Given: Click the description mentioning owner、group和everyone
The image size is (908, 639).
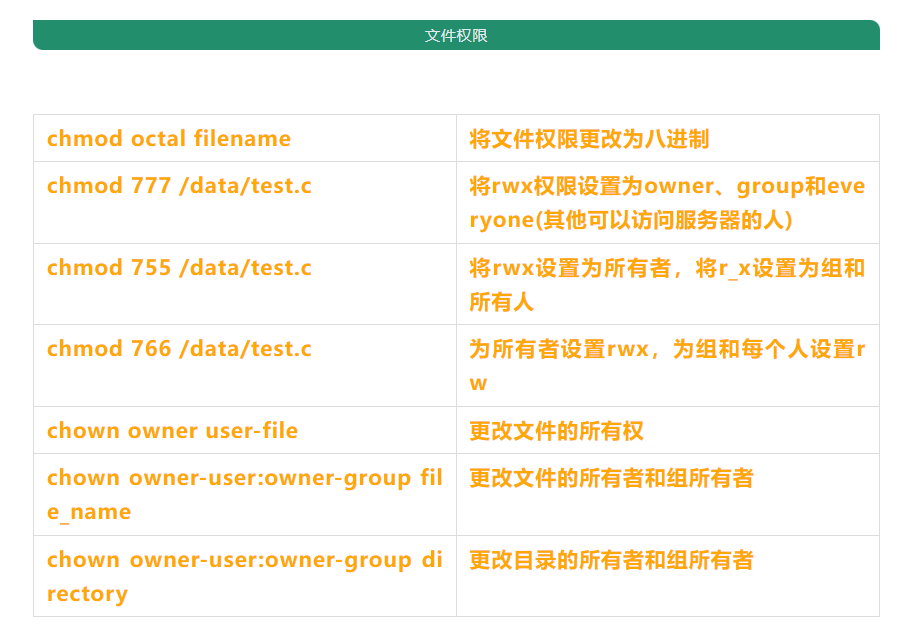Looking at the screenshot, I should pyautogui.click(x=667, y=203).
